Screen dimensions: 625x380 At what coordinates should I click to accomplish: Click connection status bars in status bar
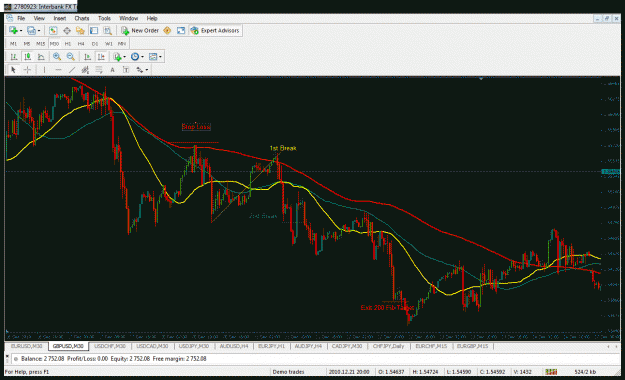[x=551, y=372]
